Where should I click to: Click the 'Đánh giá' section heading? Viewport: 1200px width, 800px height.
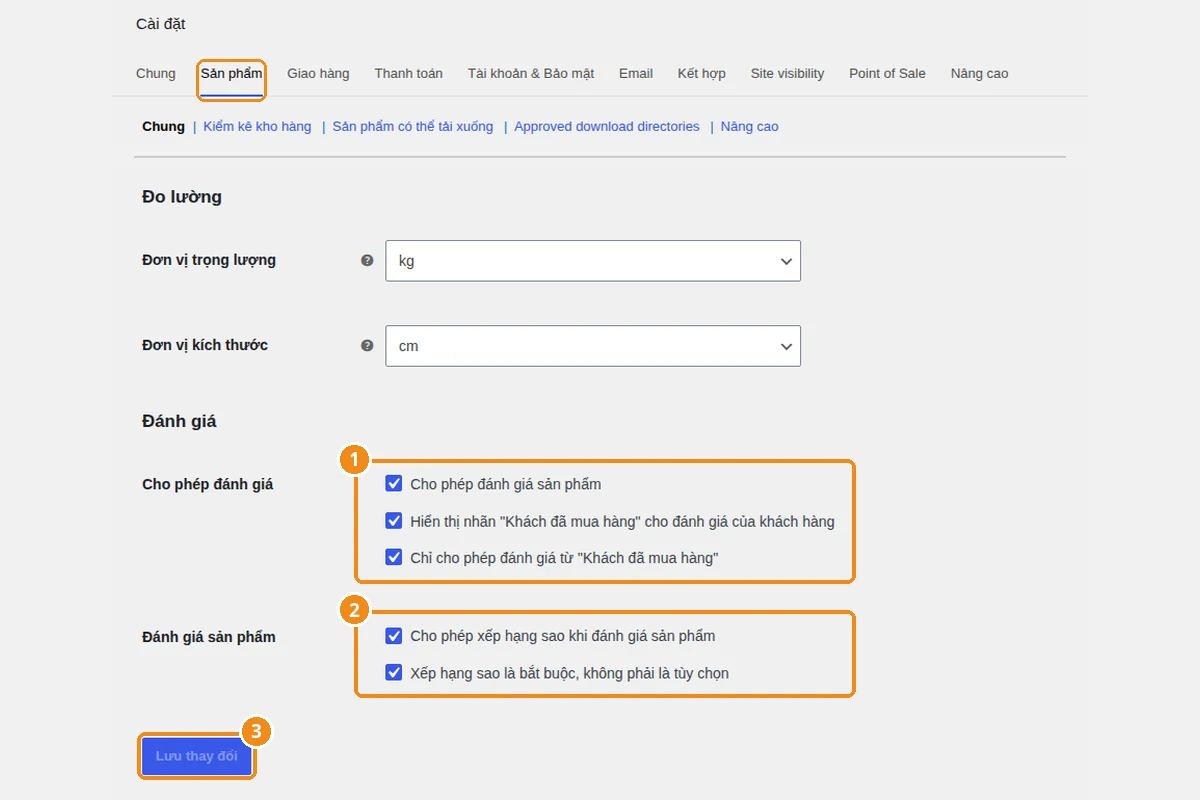(x=179, y=421)
